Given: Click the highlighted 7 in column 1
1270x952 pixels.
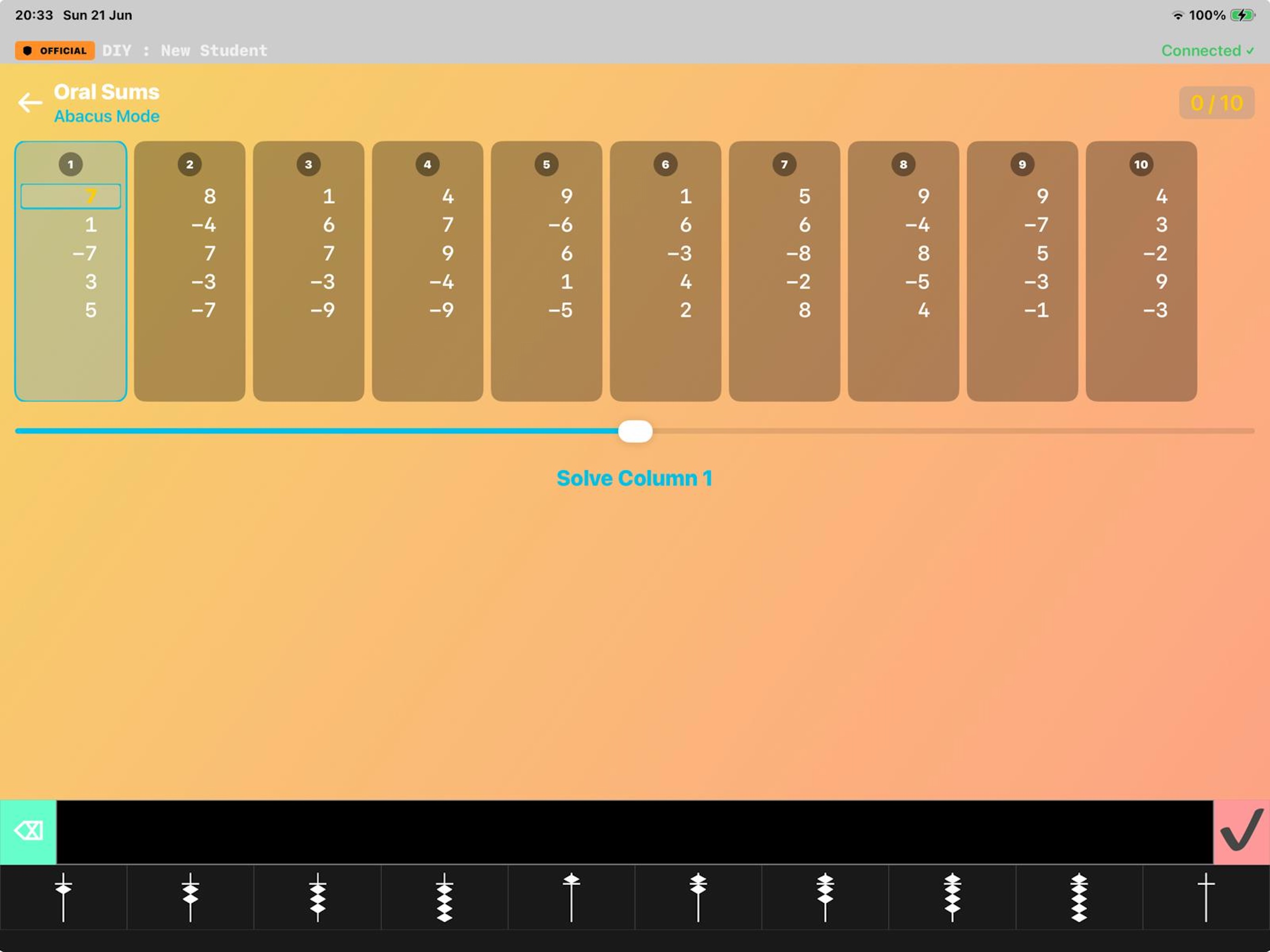Looking at the screenshot, I should (71, 196).
